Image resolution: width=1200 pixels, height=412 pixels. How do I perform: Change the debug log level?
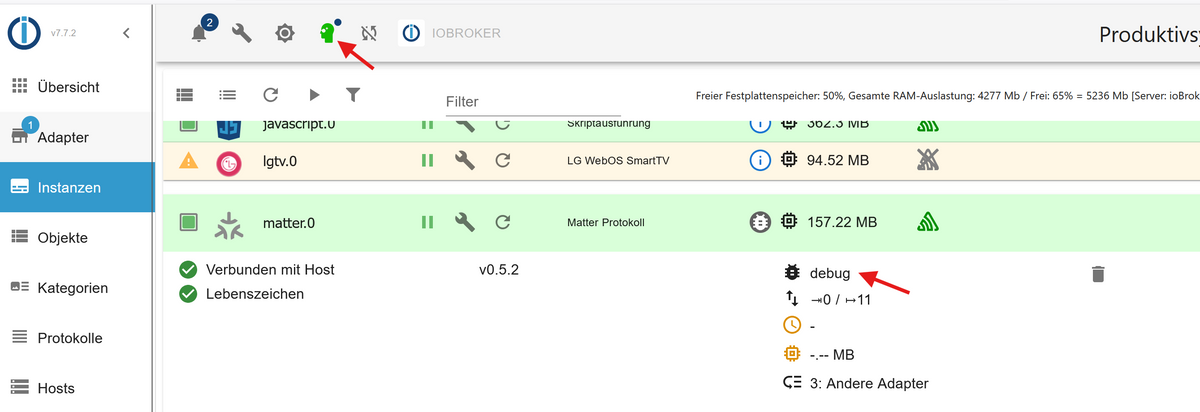point(829,272)
